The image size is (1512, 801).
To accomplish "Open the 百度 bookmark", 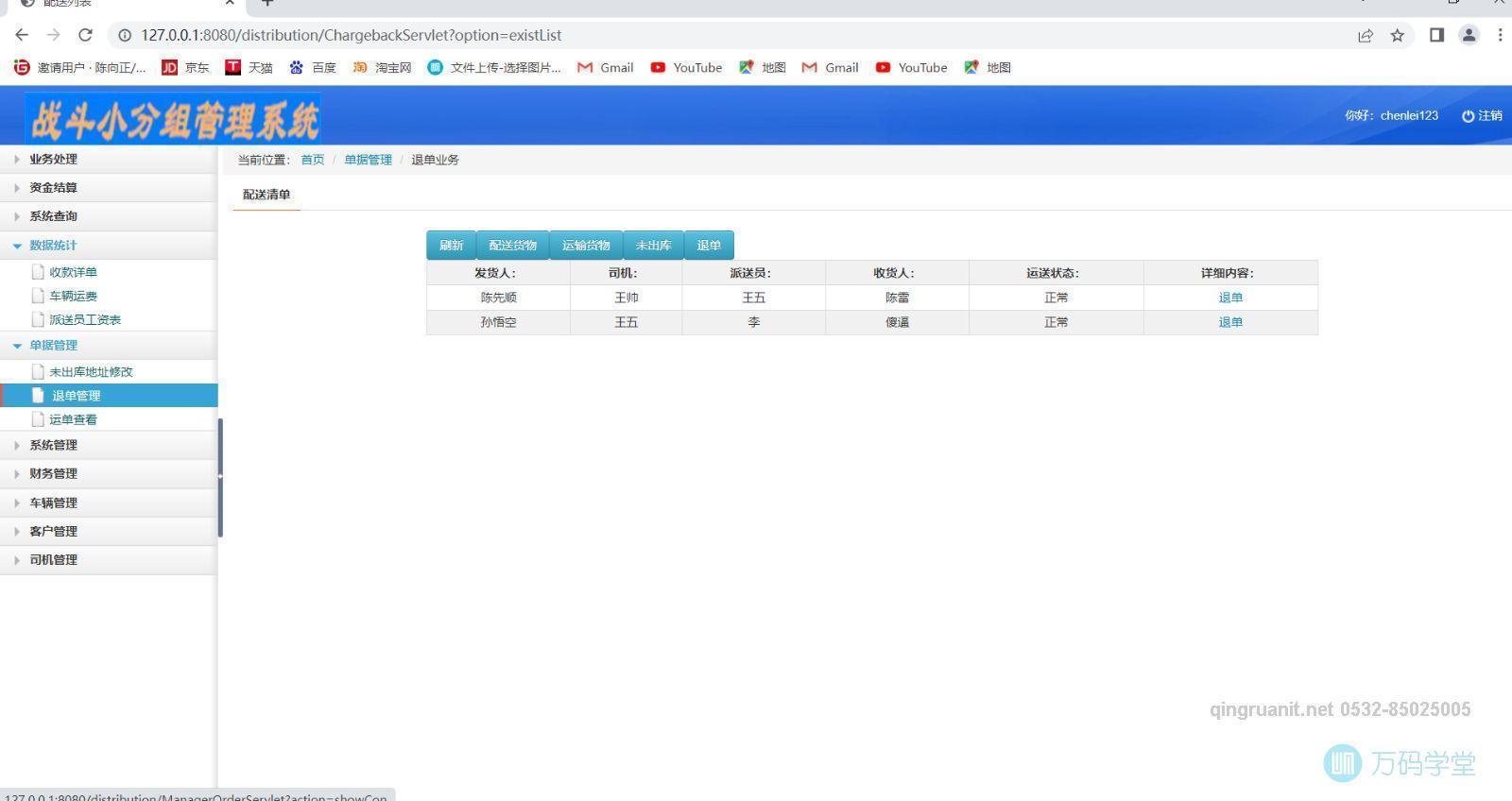I will (x=313, y=67).
